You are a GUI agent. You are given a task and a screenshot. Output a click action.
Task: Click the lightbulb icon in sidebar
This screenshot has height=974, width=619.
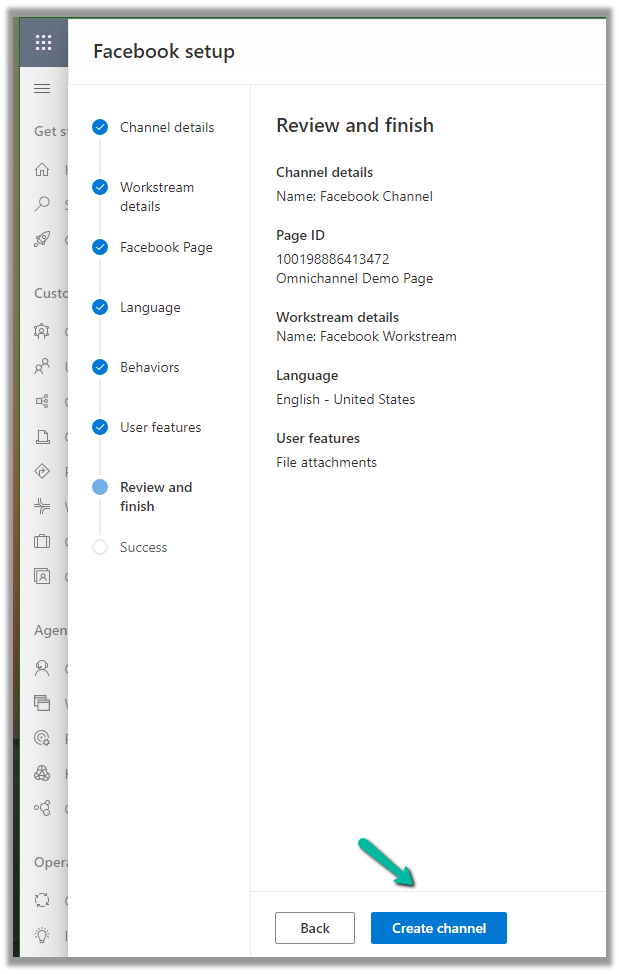coord(42,933)
